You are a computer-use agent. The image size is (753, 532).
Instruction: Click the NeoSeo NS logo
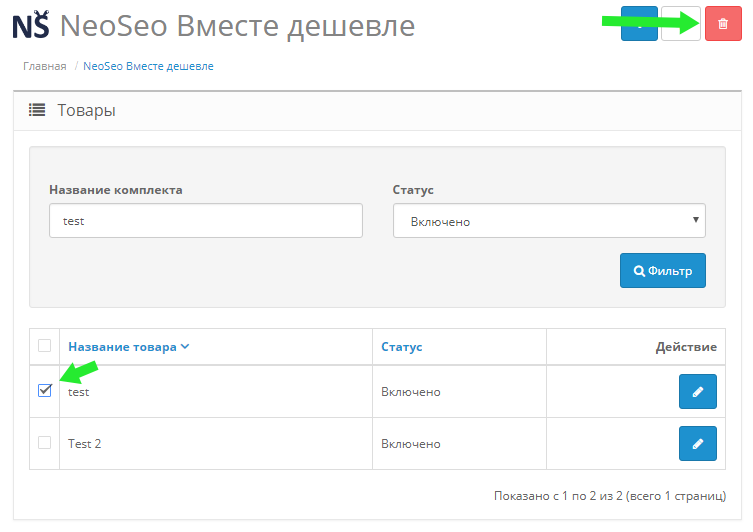[x=31, y=25]
